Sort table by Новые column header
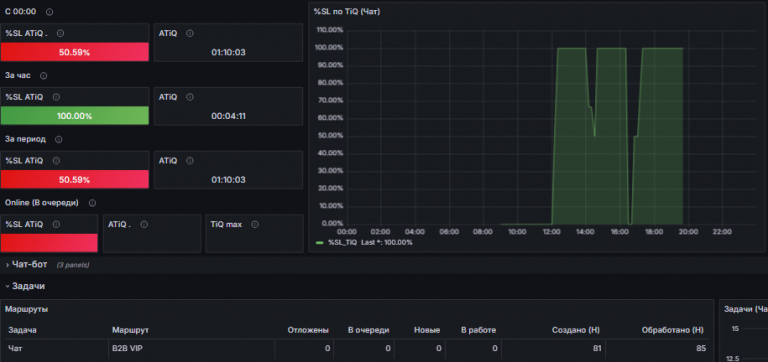The height and width of the screenshot is (362, 768). 427,330
